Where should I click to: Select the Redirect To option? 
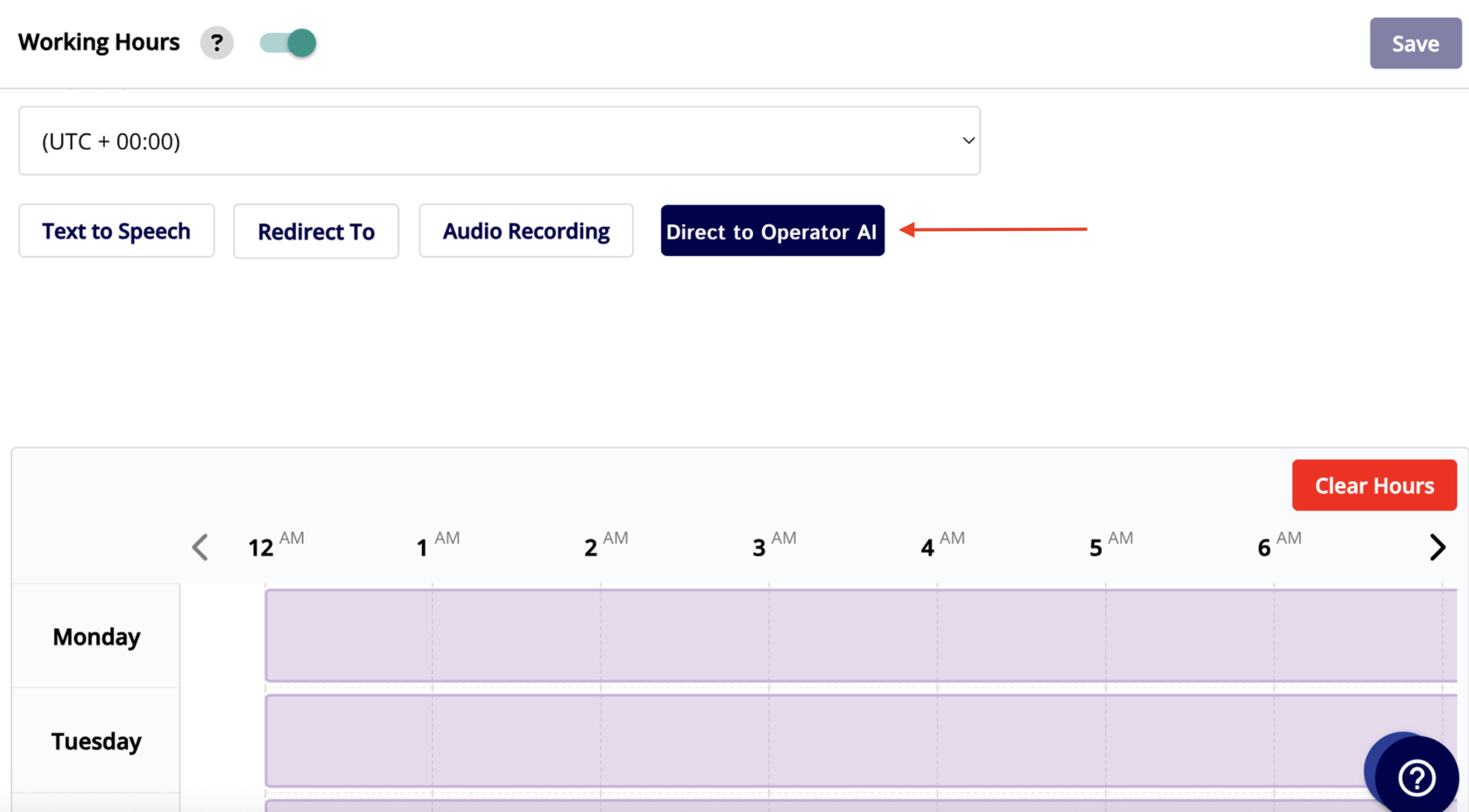[x=316, y=232]
